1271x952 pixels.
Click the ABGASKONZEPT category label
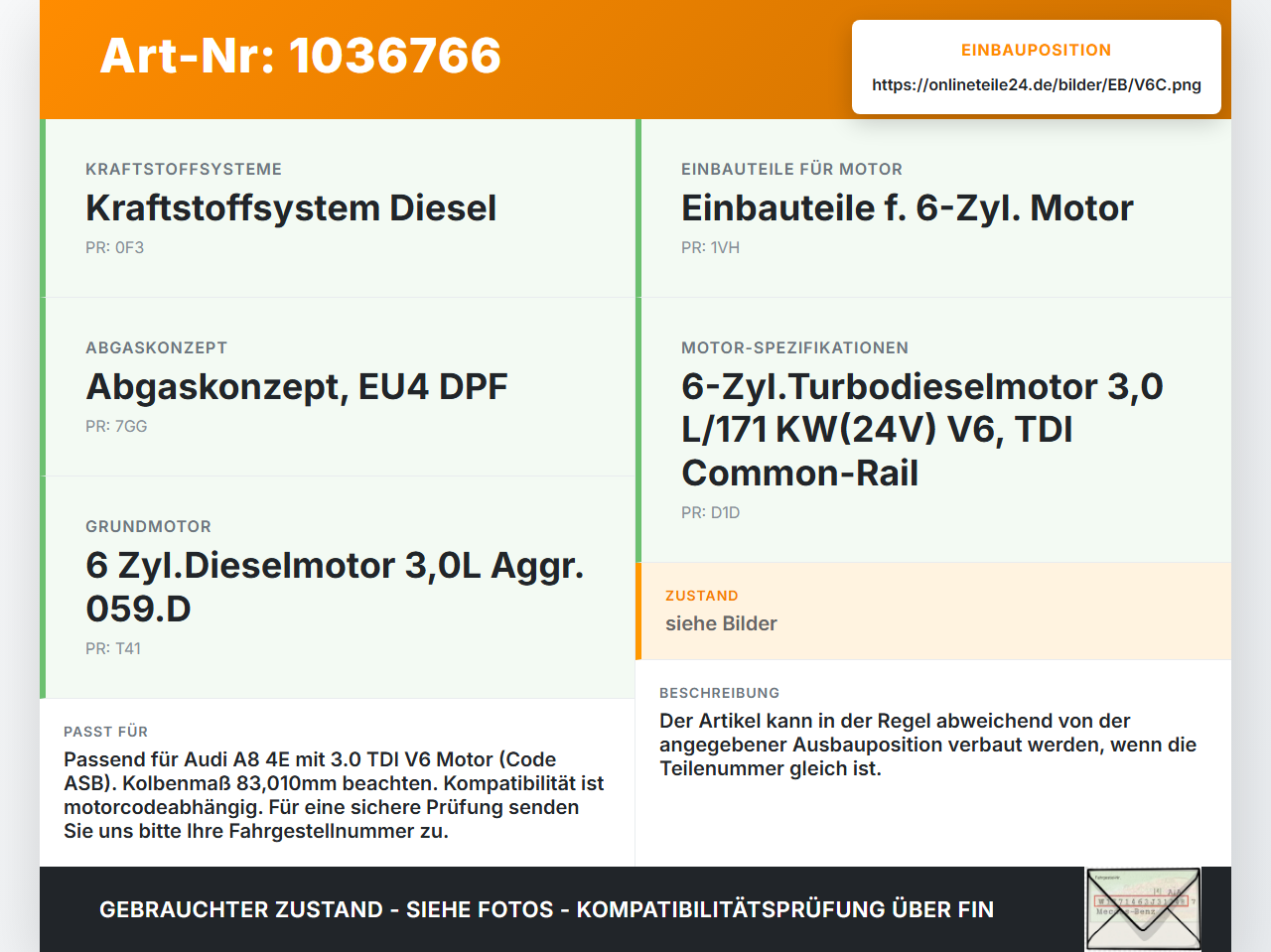pos(157,347)
